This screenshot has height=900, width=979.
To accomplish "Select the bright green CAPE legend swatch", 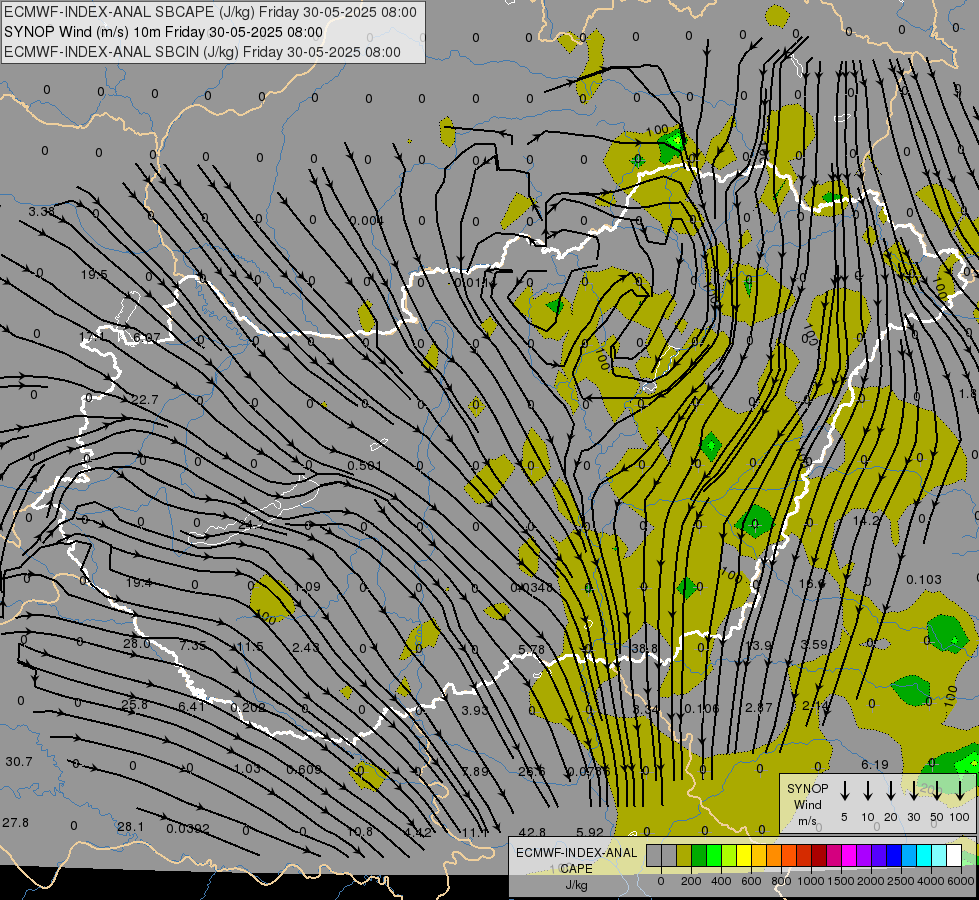I will pos(714,856).
